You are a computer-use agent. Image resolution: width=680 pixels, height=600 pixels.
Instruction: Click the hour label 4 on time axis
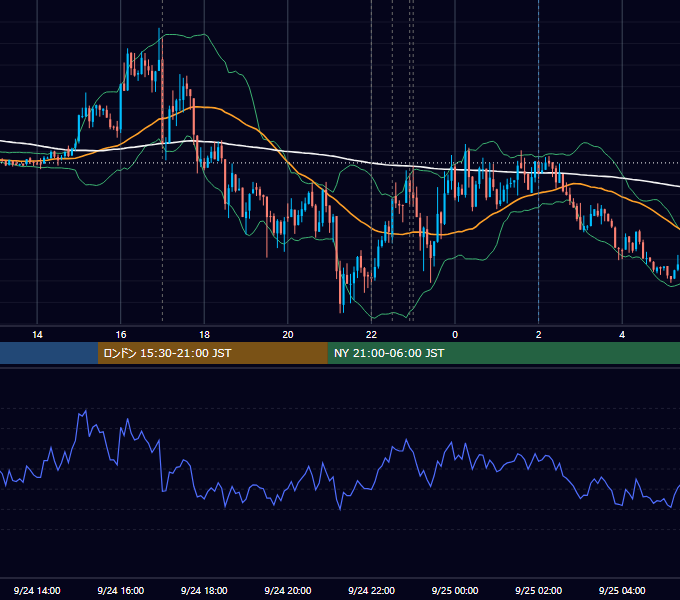pyautogui.click(x=622, y=335)
